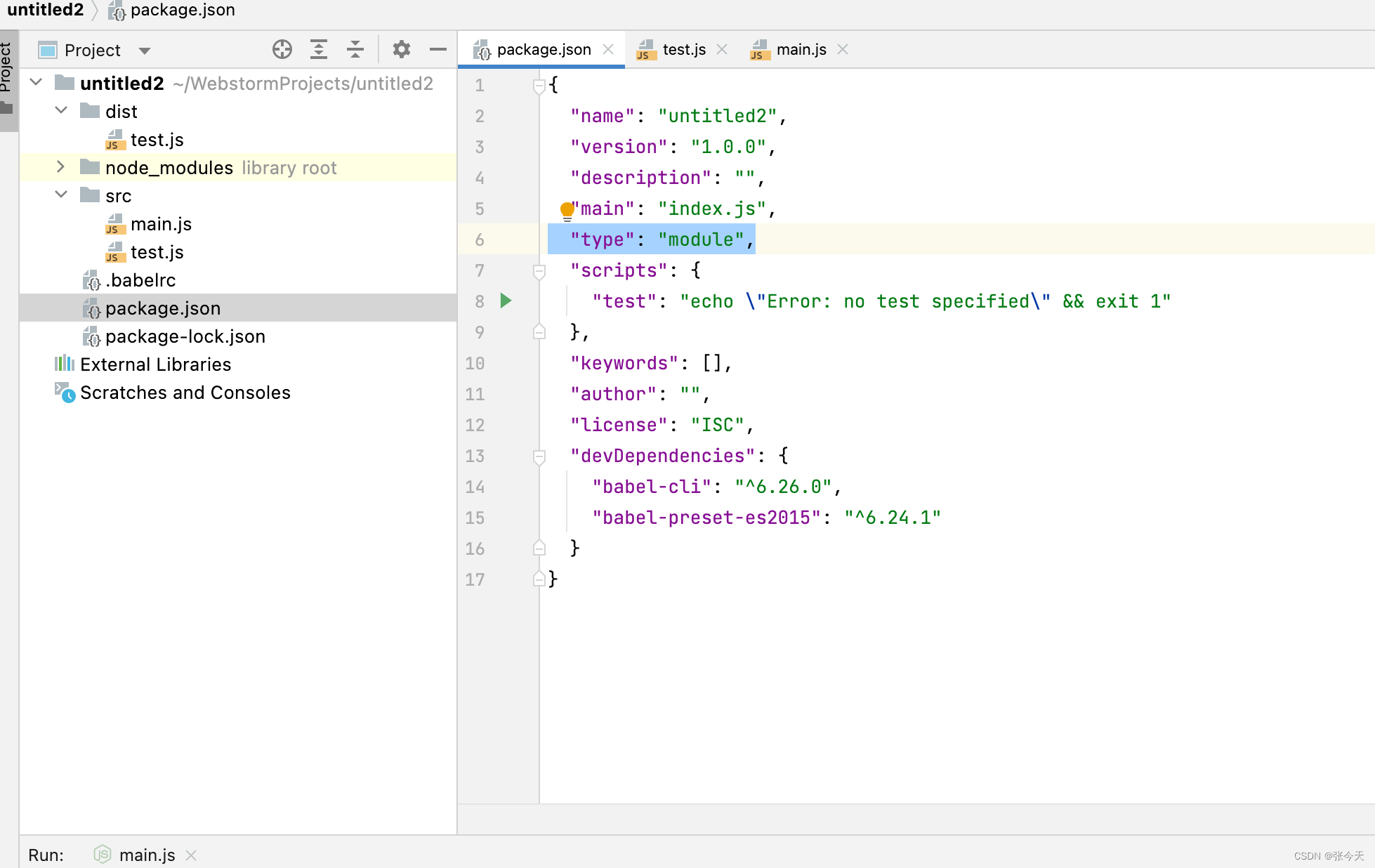Click the "author" line text
The height and width of the screenshot is (868, 1375).
click(x=640, y=394)
